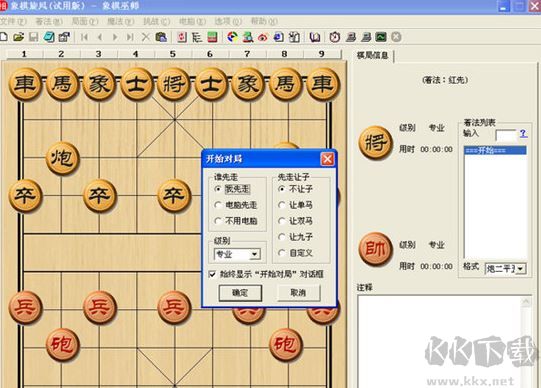The height and width of the screenshot is (388, 541).
Task: Click the red 帥 side avatar
Action: [375, 248]
